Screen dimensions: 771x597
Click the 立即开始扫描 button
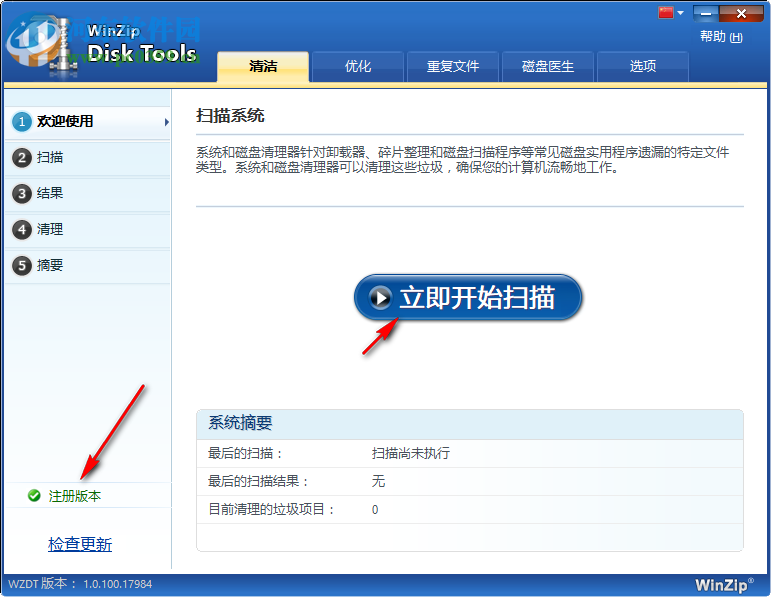click(x=468, y=298)
